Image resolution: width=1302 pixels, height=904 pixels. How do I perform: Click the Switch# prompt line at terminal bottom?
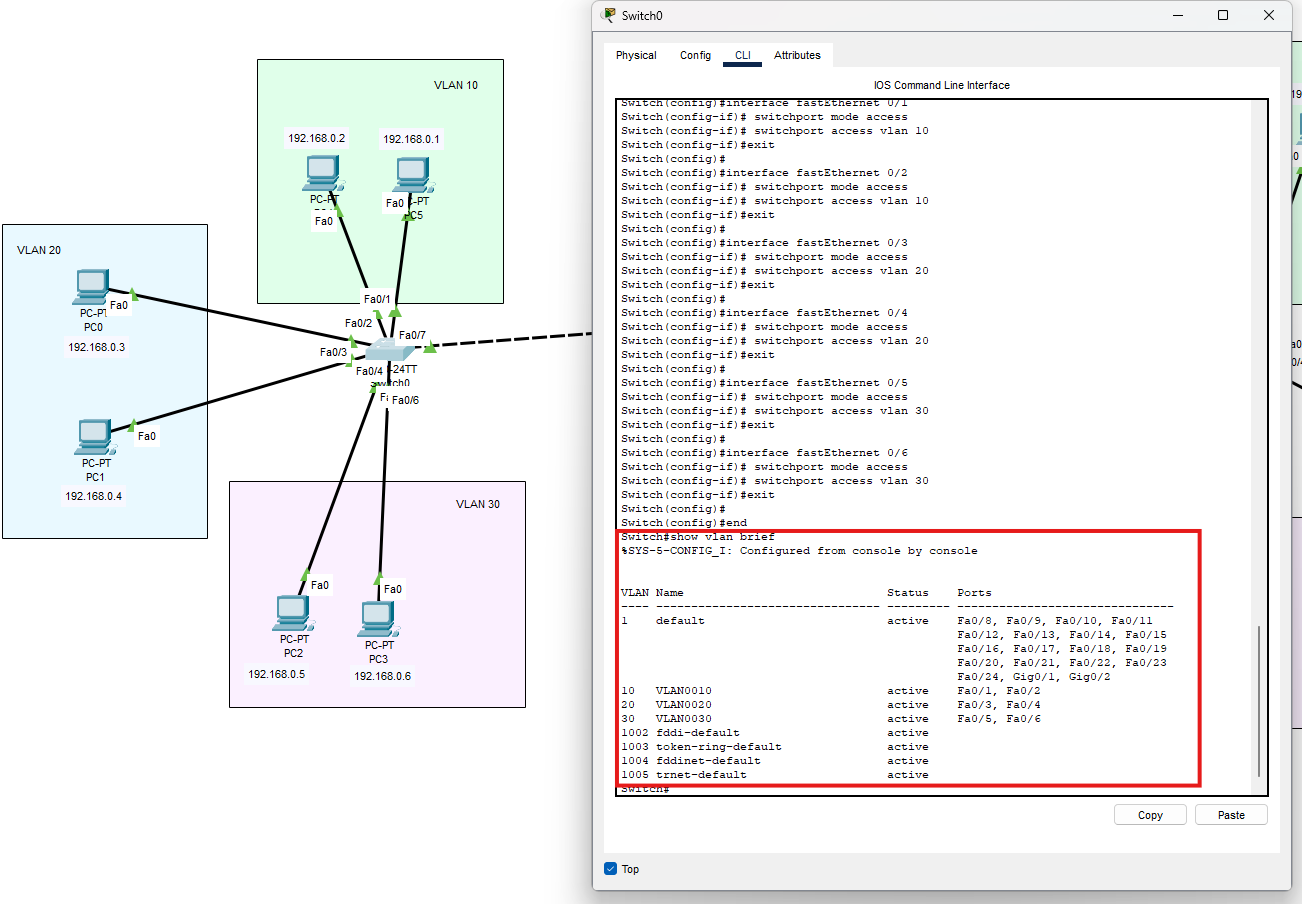pos(644,790)
